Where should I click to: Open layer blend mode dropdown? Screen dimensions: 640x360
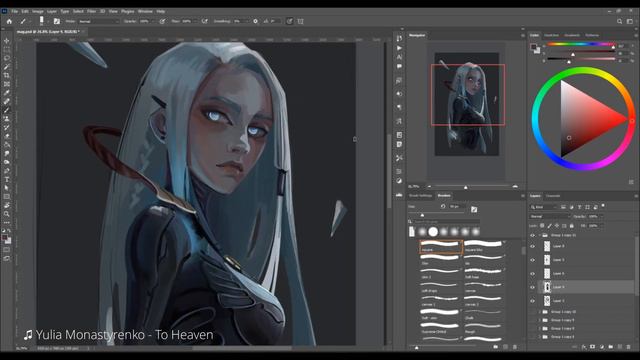pos(549,216)
